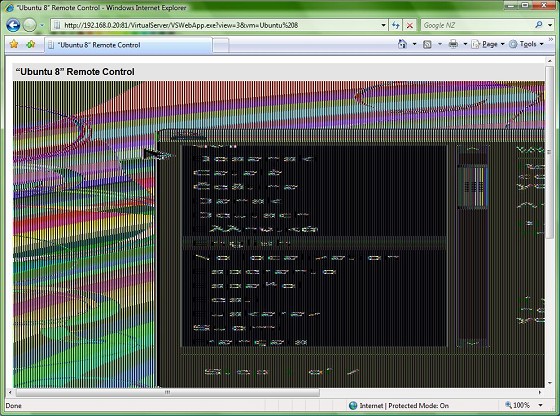Click the Done status bar text
Viewport: 560px width, 416px height.
[14, 406]
